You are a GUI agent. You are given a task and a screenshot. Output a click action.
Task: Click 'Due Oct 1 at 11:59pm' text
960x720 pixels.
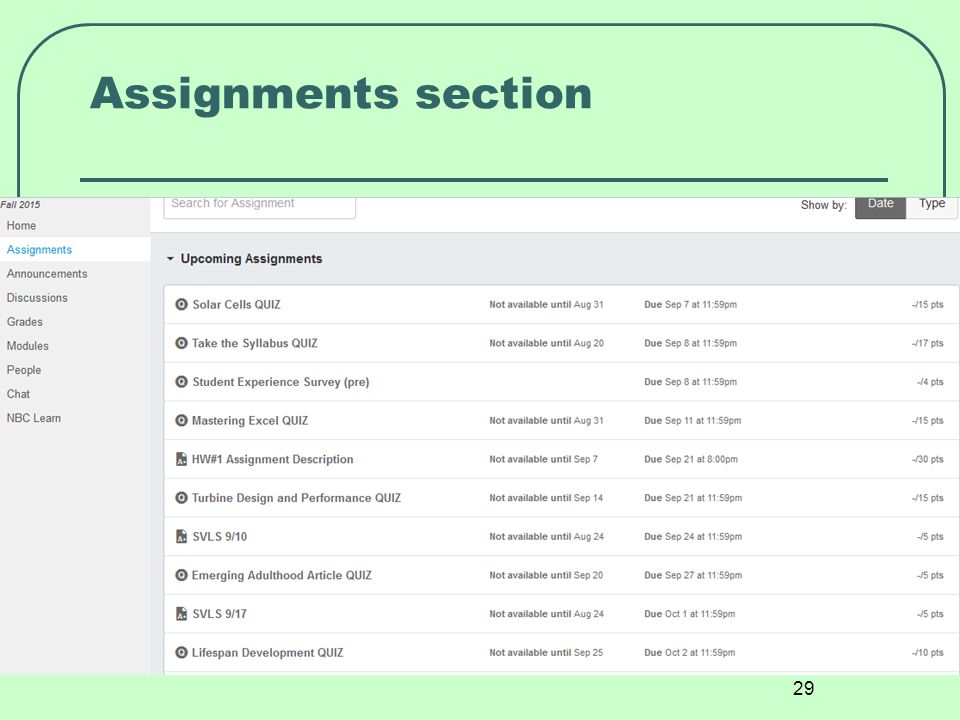tap(689, 613)
